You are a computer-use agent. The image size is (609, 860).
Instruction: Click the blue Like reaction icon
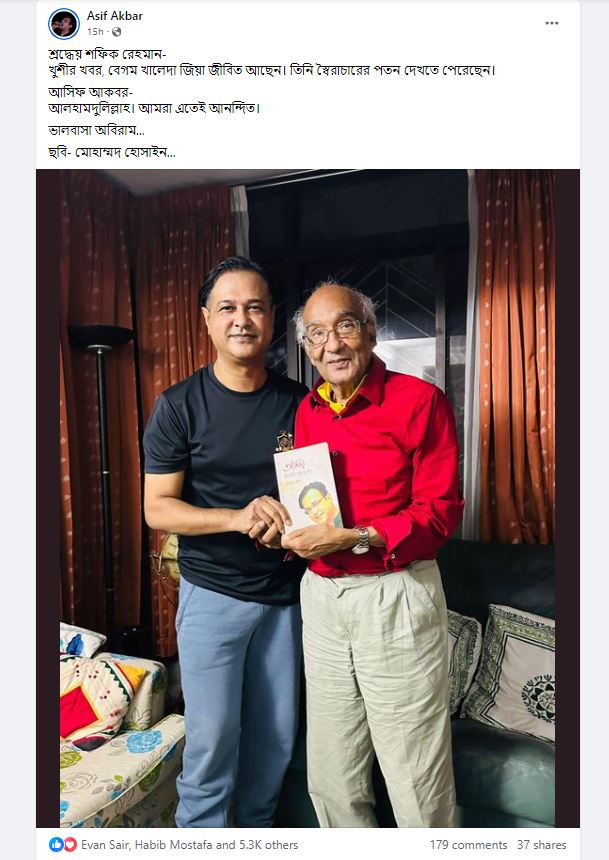[56, 844]
